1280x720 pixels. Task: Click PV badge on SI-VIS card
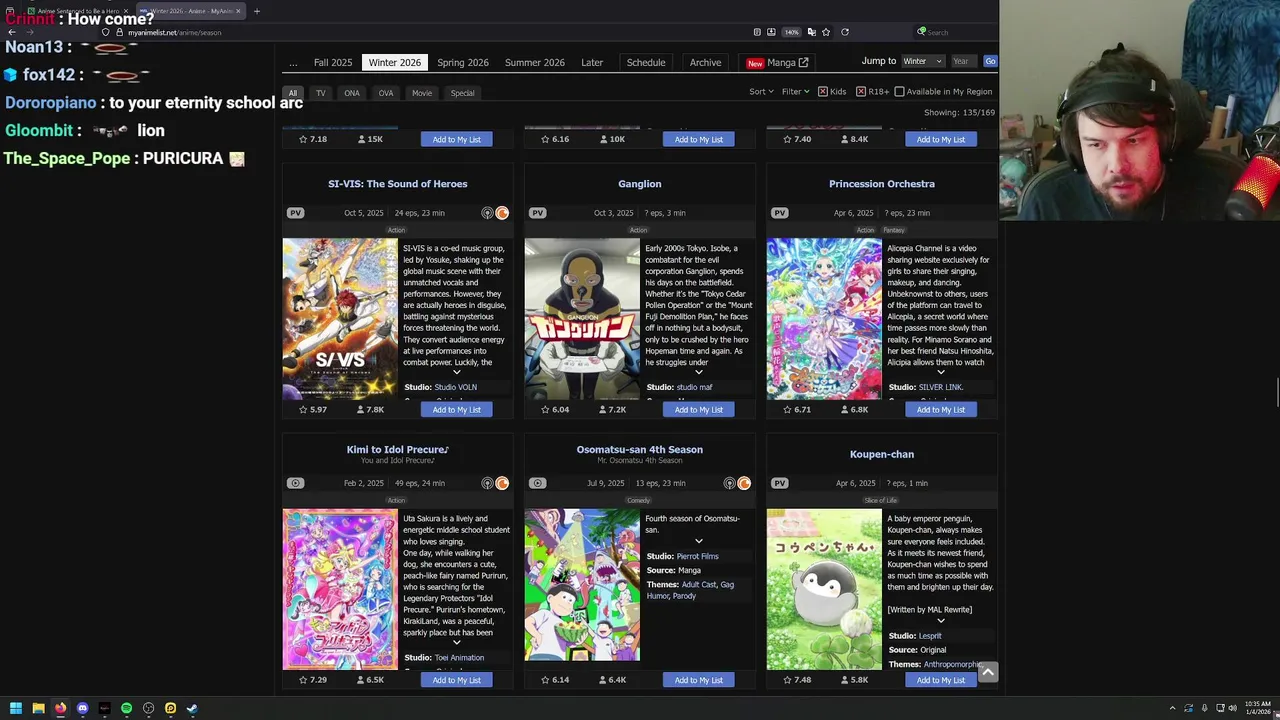295,213
